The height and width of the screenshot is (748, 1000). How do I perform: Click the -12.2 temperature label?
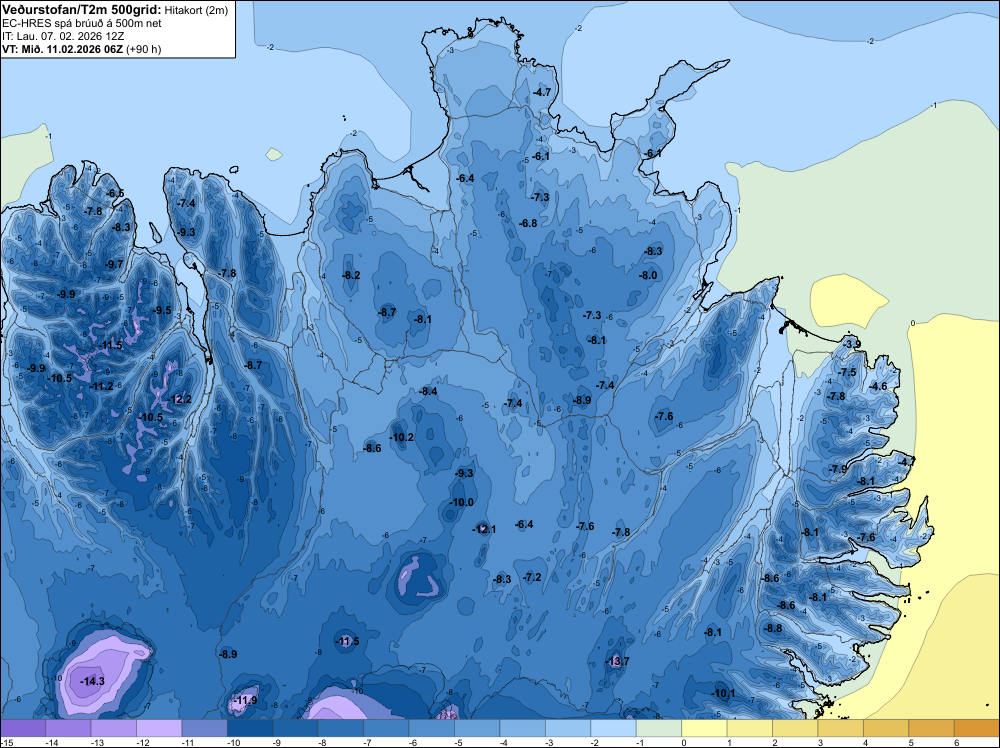pyautogui.click(x=180, y=399)
